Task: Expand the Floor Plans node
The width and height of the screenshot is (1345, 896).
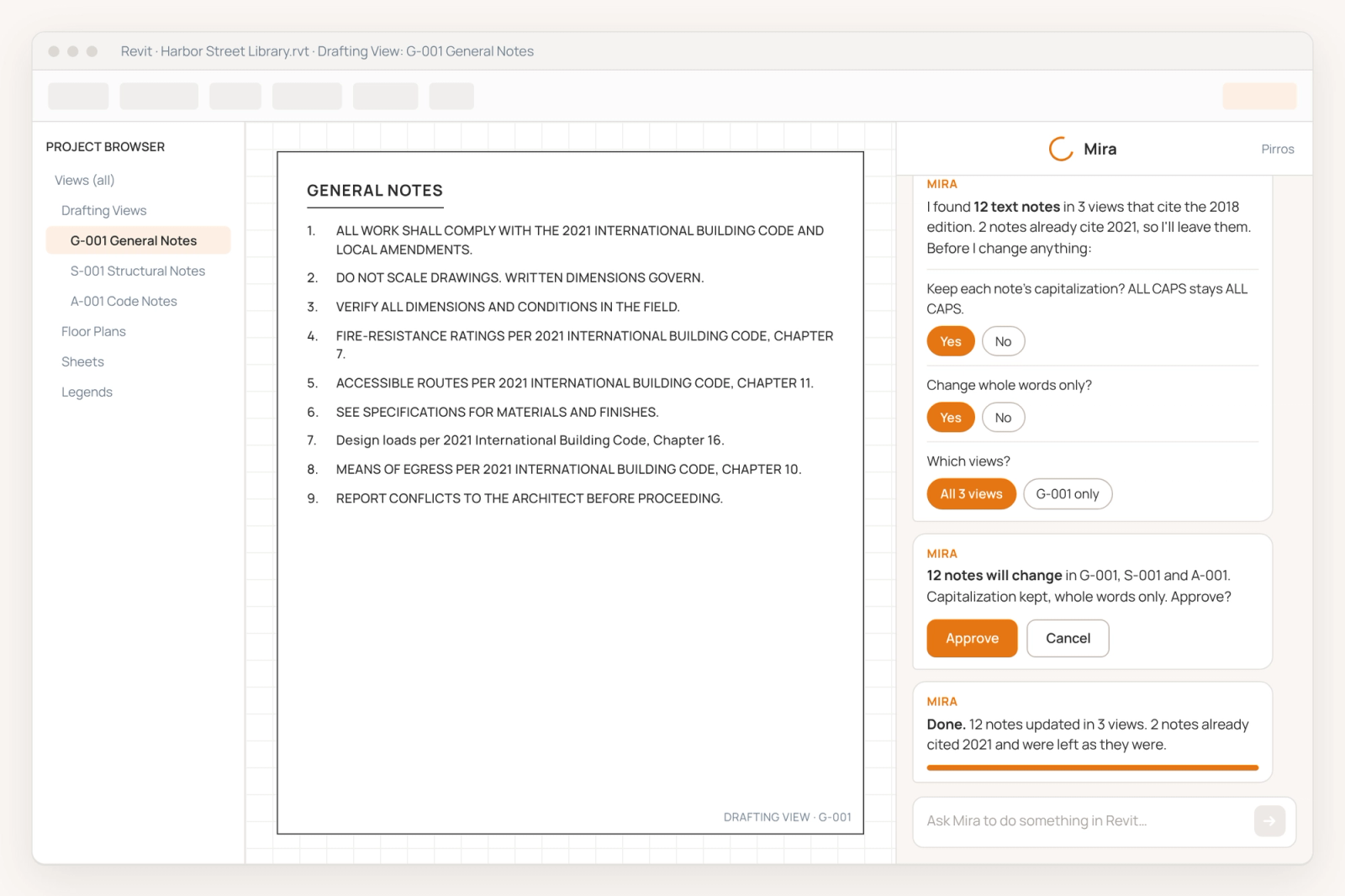Action: (93, 331)
